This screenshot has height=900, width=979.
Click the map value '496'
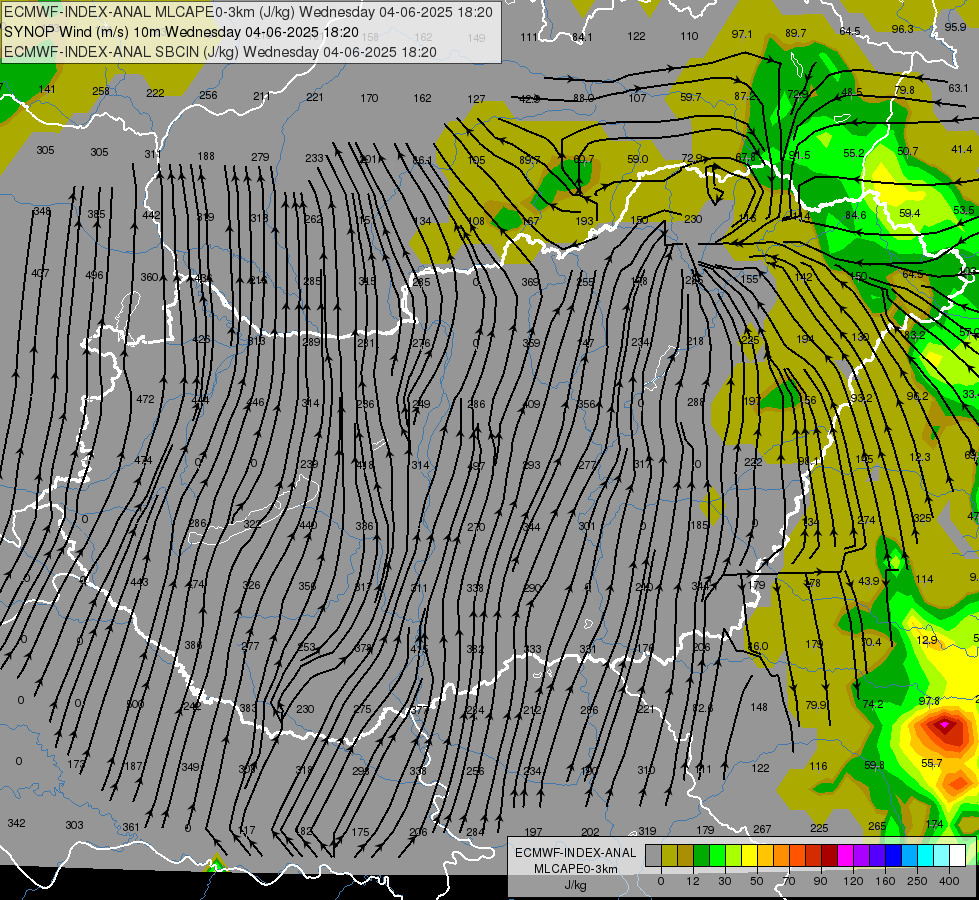(x=94, y=275)
